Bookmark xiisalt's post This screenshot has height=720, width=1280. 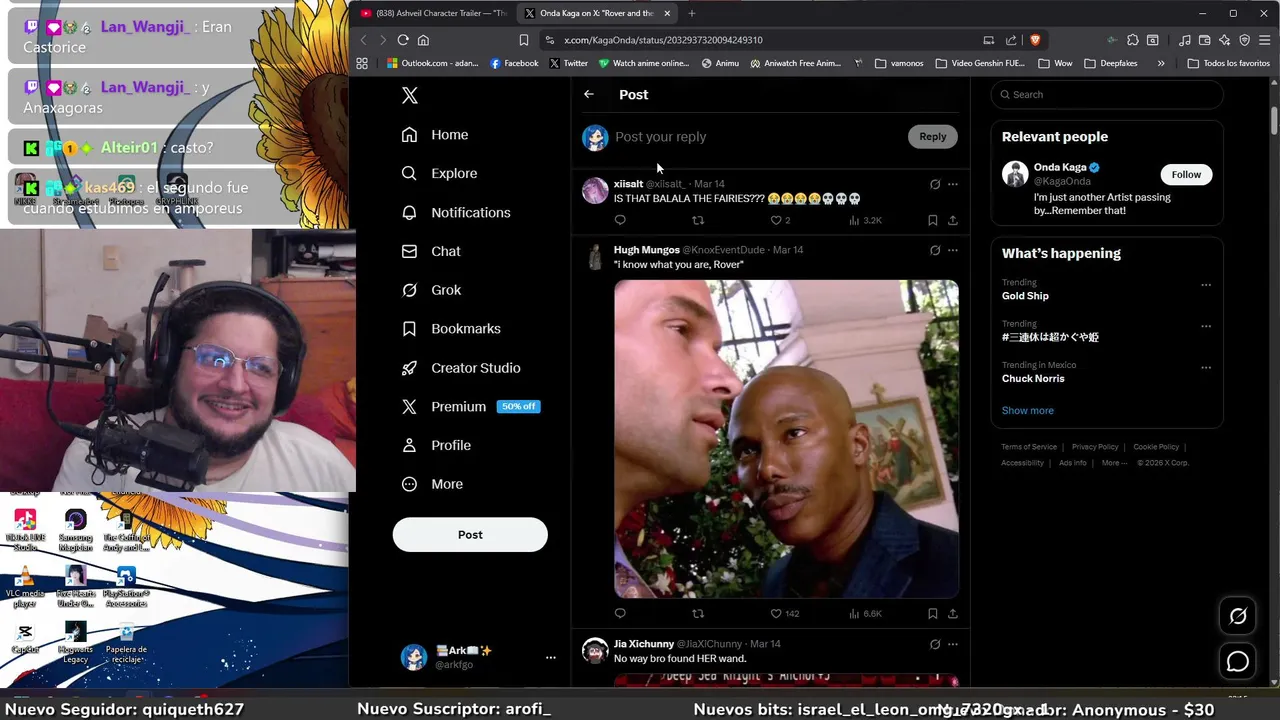(932, 220)
